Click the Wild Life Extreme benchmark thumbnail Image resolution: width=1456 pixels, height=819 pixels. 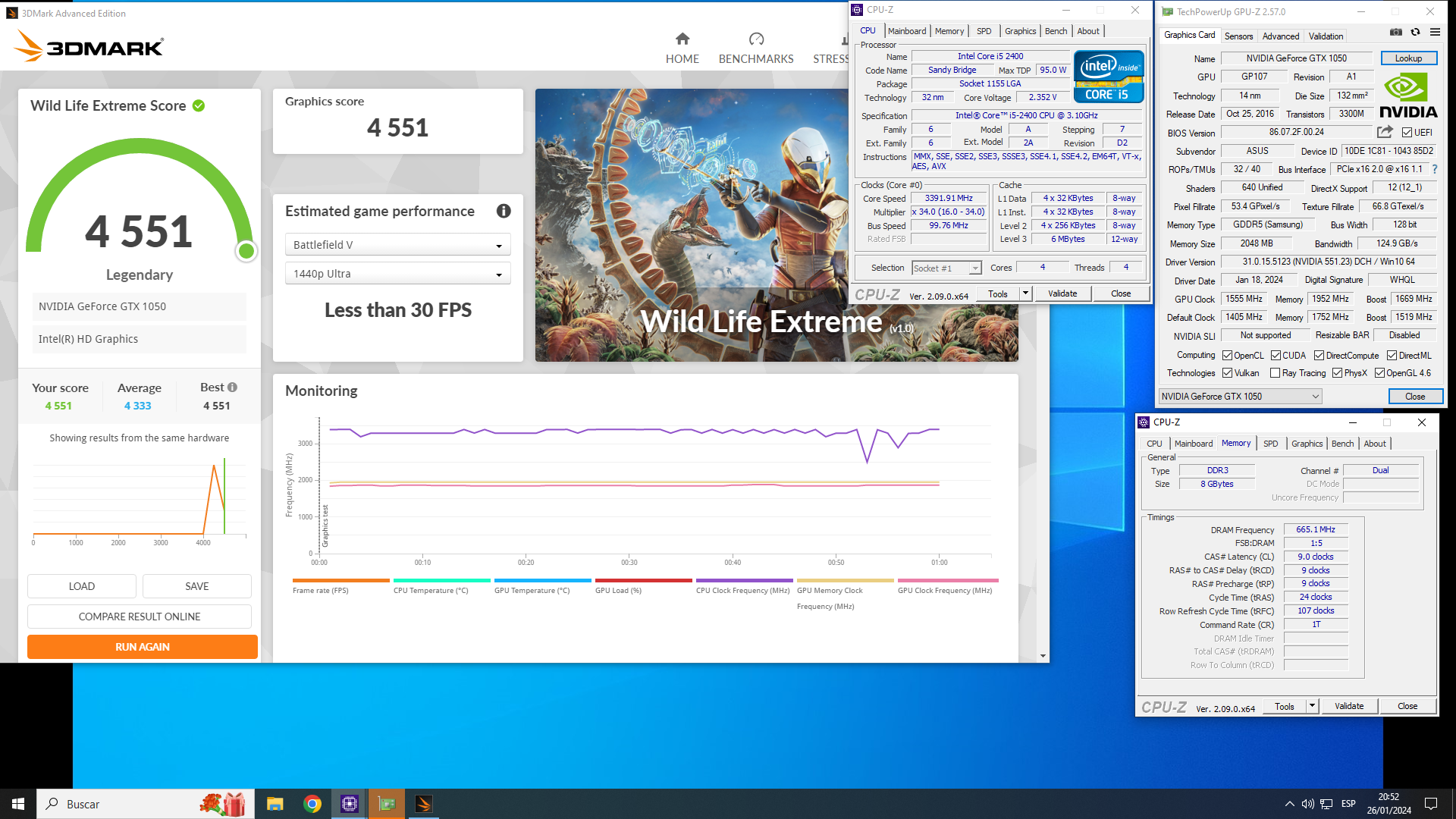pos(777,225)
